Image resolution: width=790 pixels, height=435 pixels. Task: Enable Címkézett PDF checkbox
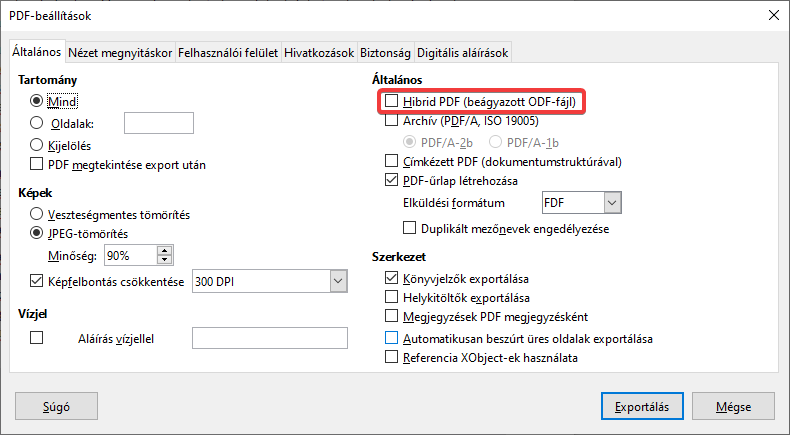(x=392, y=160)
